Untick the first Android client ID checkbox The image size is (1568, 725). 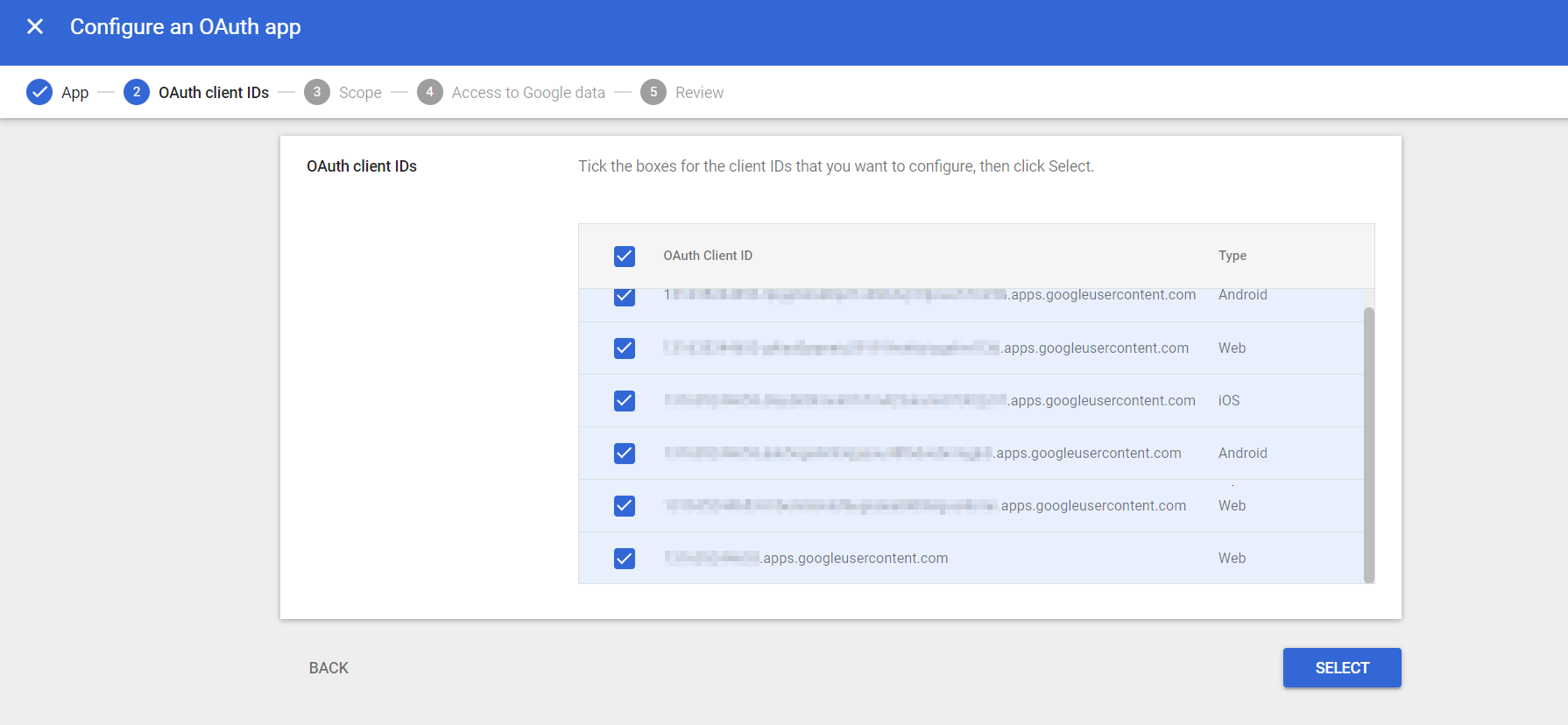click(x=625, y=297)
